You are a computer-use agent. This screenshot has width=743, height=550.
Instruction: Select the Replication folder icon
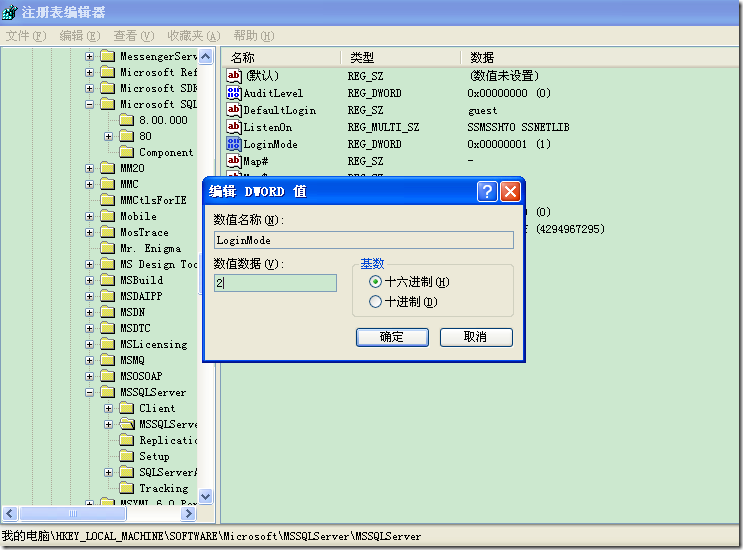tap(127, 440)
